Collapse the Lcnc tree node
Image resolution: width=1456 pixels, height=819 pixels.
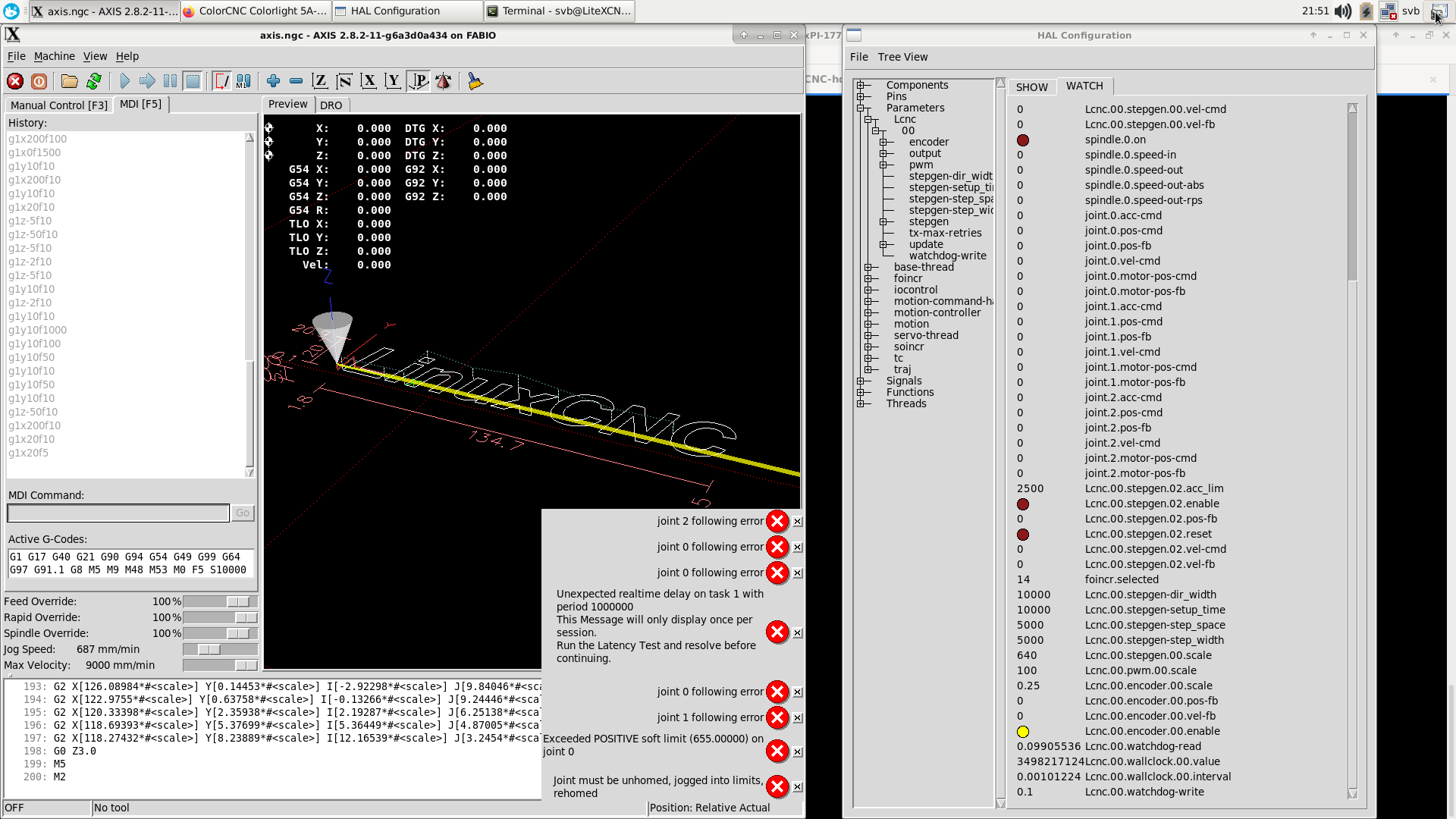click(868, 119)
